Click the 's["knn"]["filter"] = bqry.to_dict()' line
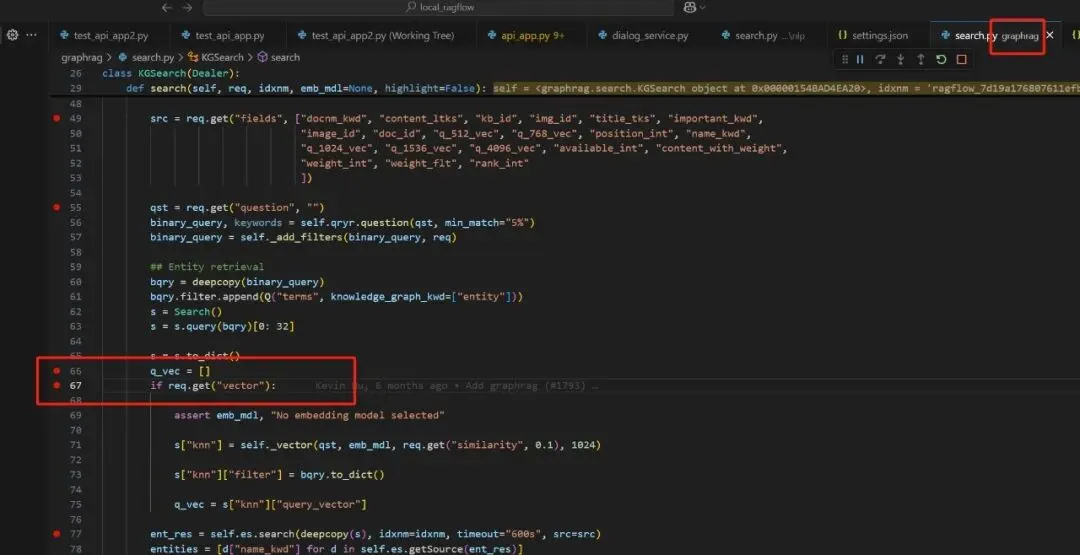The width and height of the screenshot is (1080, 555). click(x=279, y=474)
